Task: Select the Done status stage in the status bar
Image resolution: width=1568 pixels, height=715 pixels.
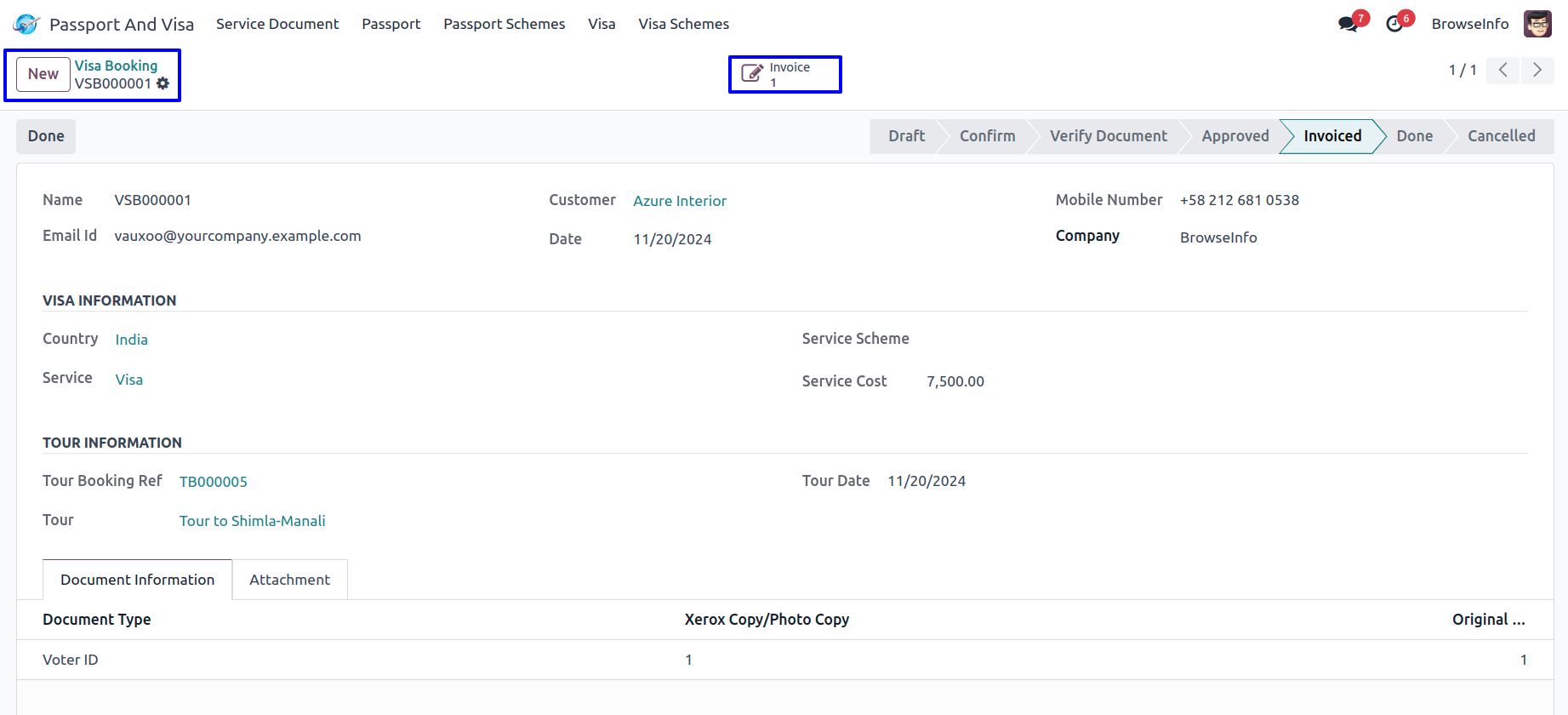Action: click(1414, 136)
